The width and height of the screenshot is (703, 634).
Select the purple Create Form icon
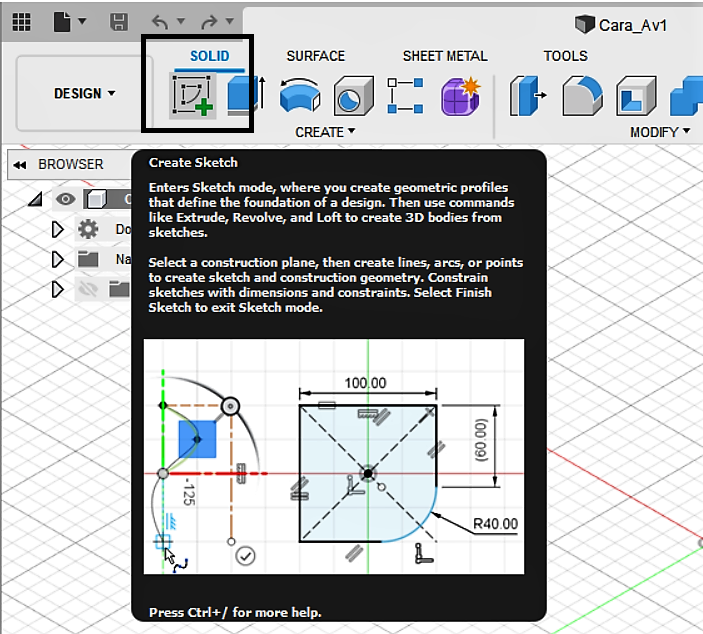(460, 96)
